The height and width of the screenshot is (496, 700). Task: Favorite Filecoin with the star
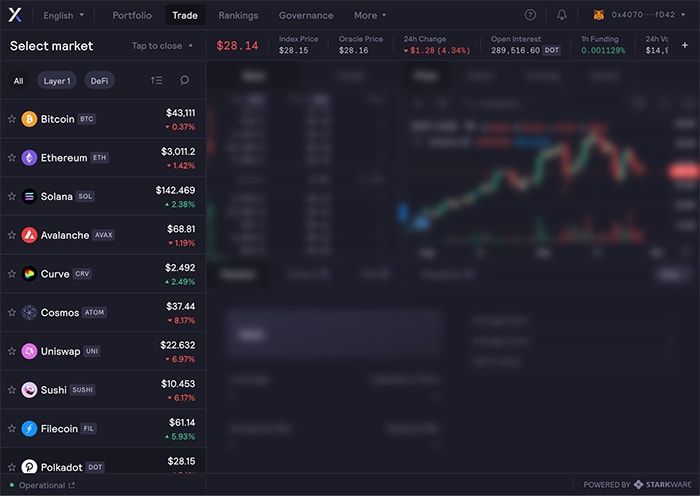pyautogui.click(x=12, y=429)
